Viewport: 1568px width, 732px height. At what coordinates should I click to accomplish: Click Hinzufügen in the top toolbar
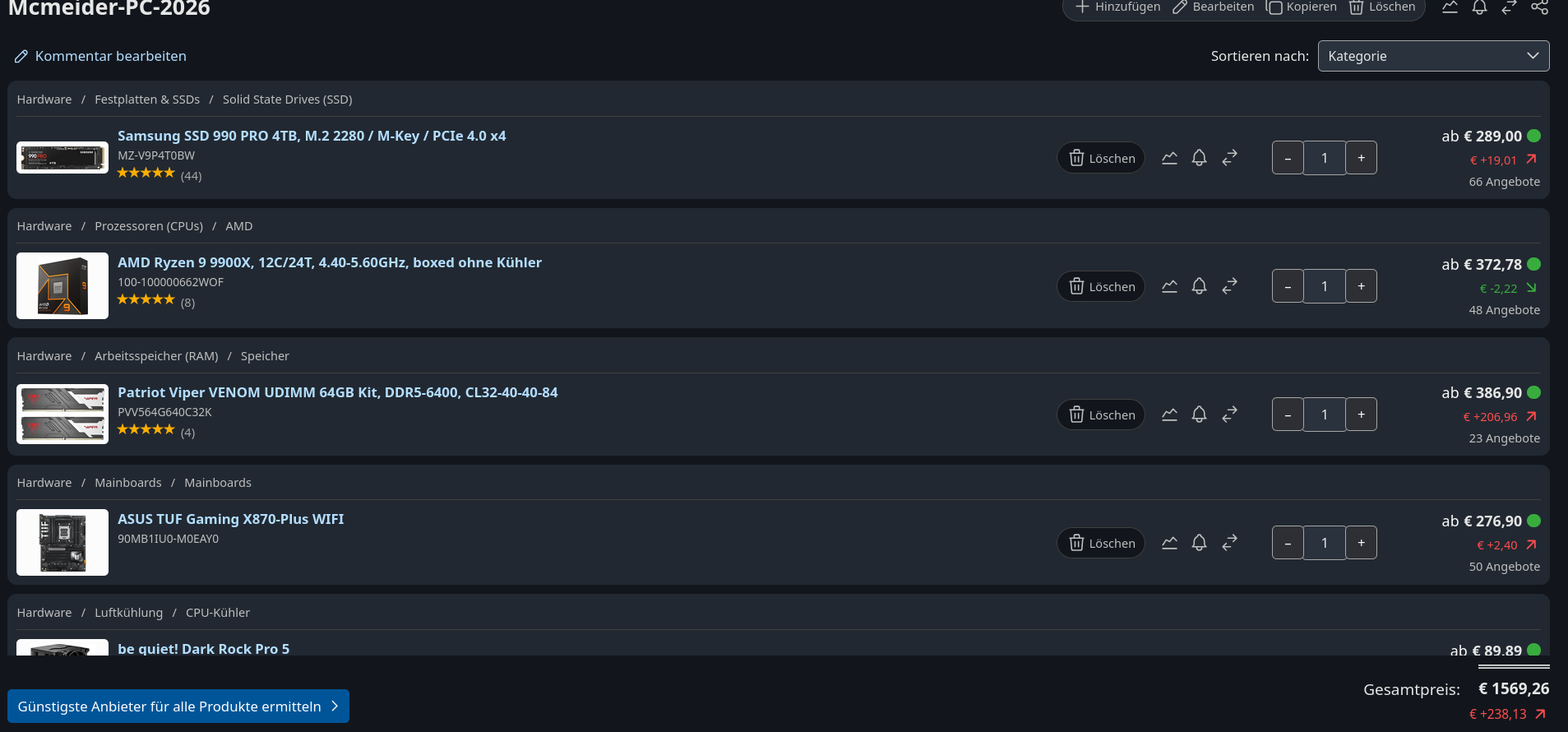[1117, 7]
